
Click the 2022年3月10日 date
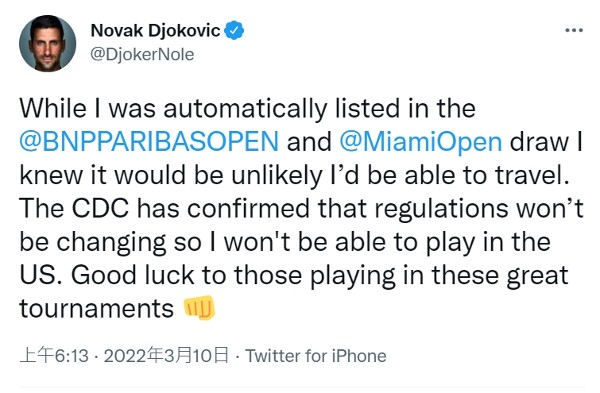(166, 356)
